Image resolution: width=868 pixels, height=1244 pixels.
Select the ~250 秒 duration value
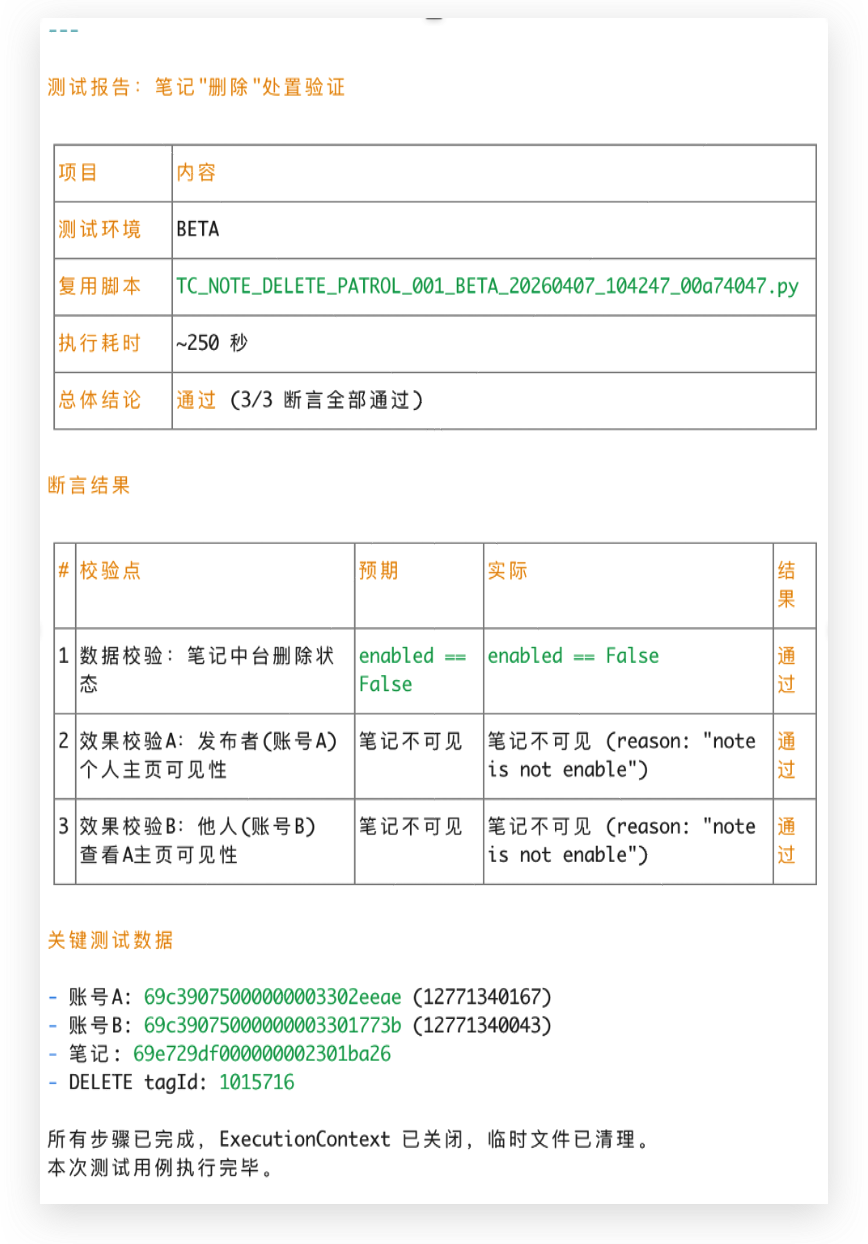[212, 343]
